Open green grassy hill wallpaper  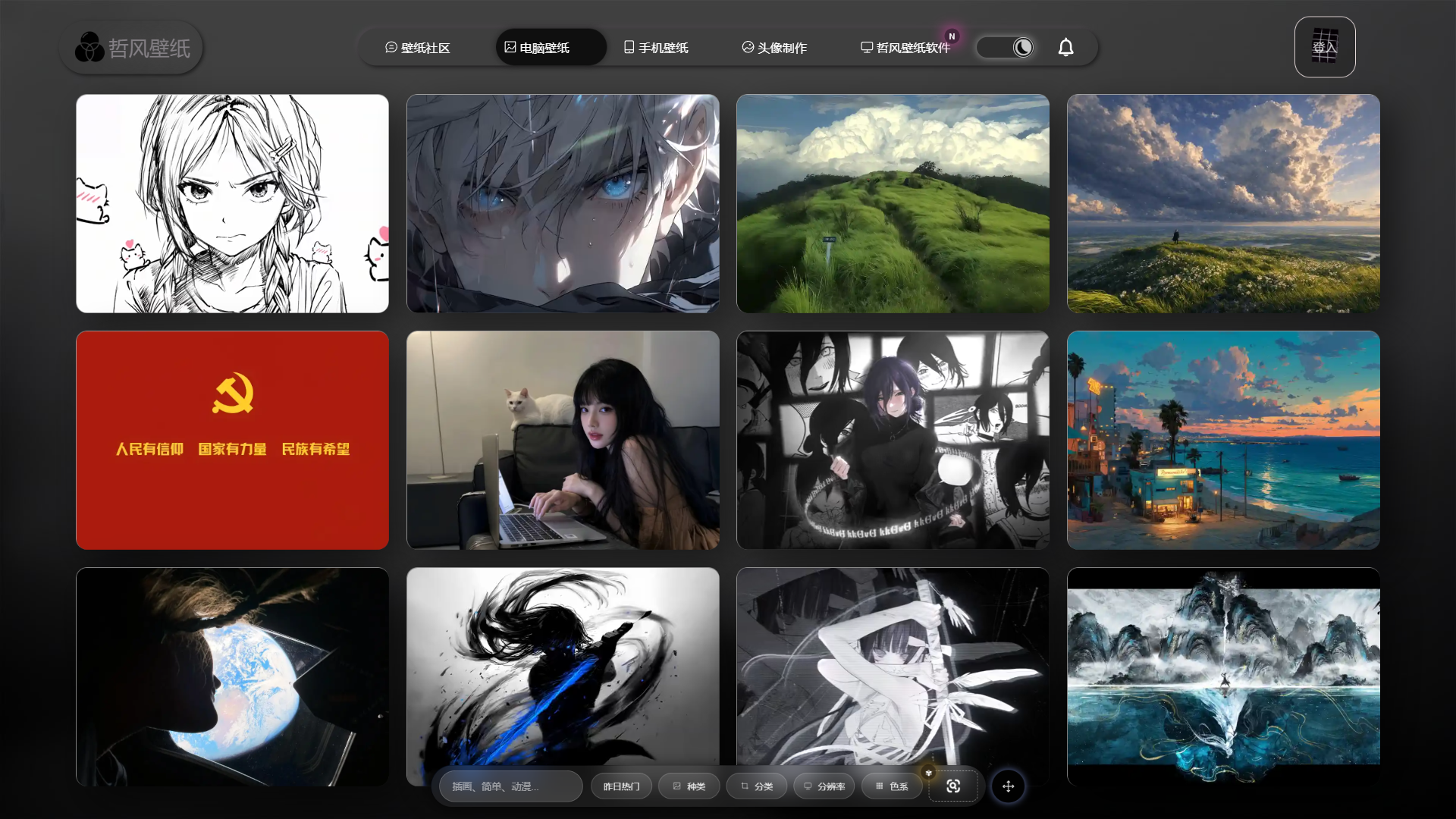(x=893, y=203)
